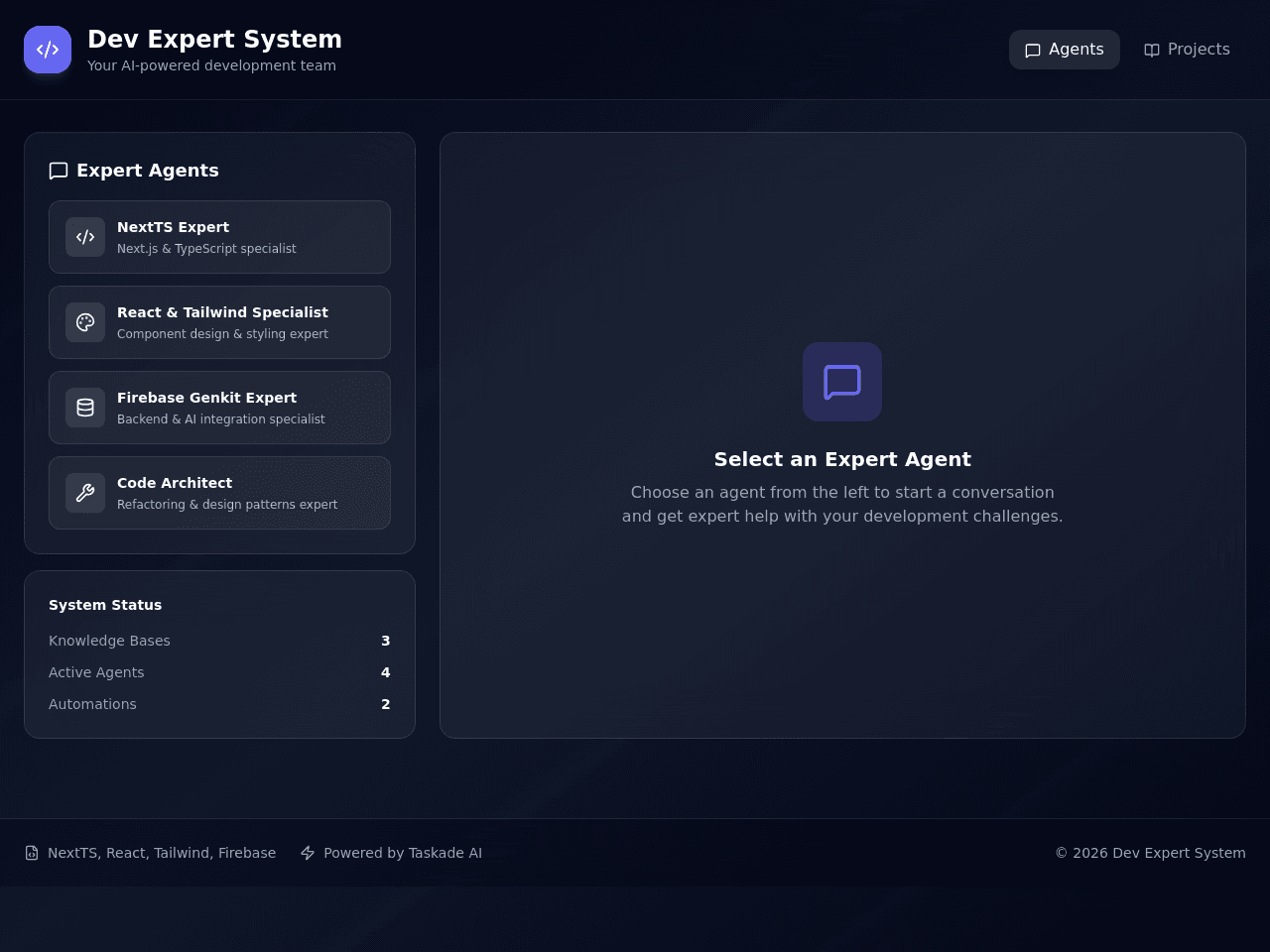
Task: Click 'Choose an agent from the left' description
Action: (x=842, y=504)
